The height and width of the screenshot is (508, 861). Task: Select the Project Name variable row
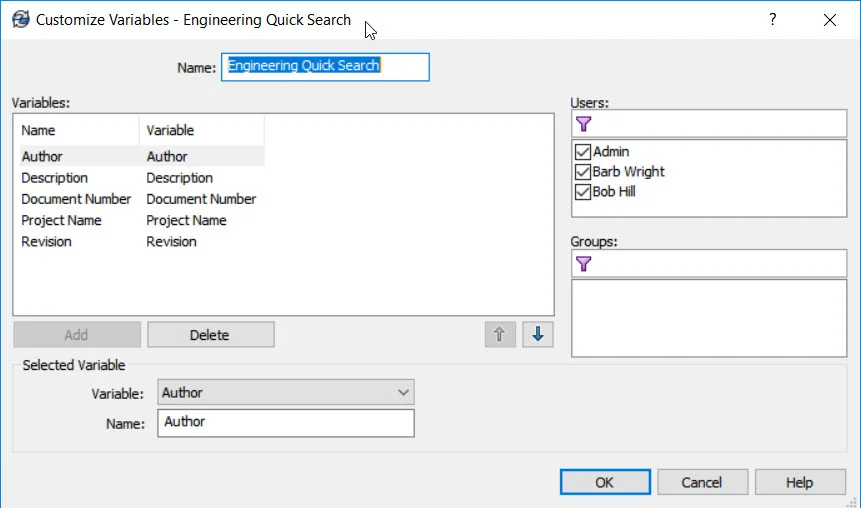(61, 220)
